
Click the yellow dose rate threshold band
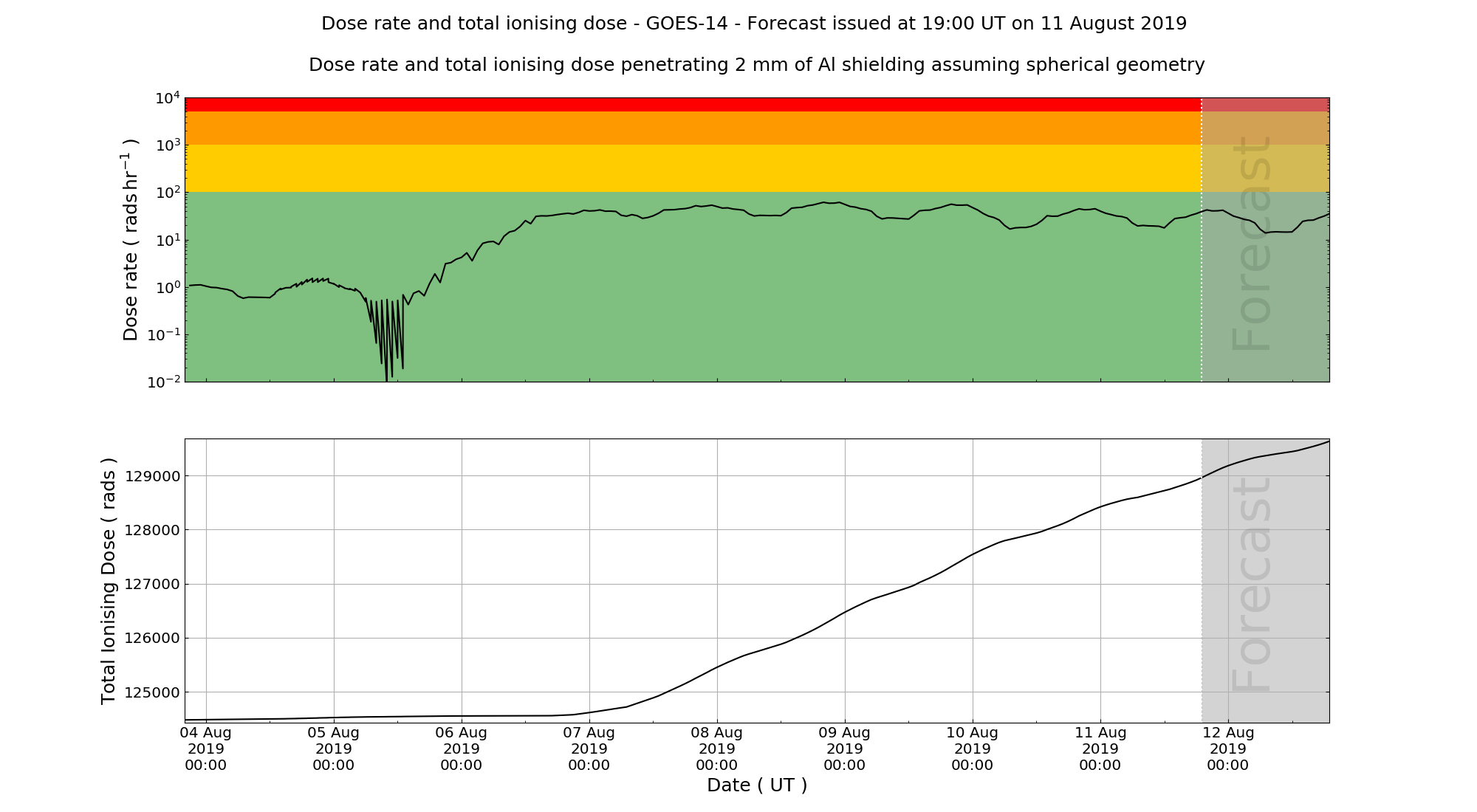[x=693, y=168]
